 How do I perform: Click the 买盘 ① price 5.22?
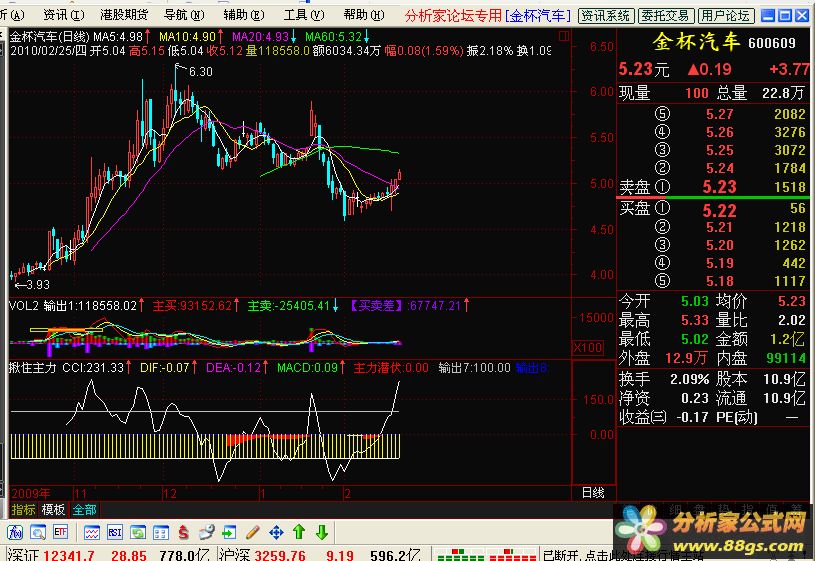pos(719,210)
